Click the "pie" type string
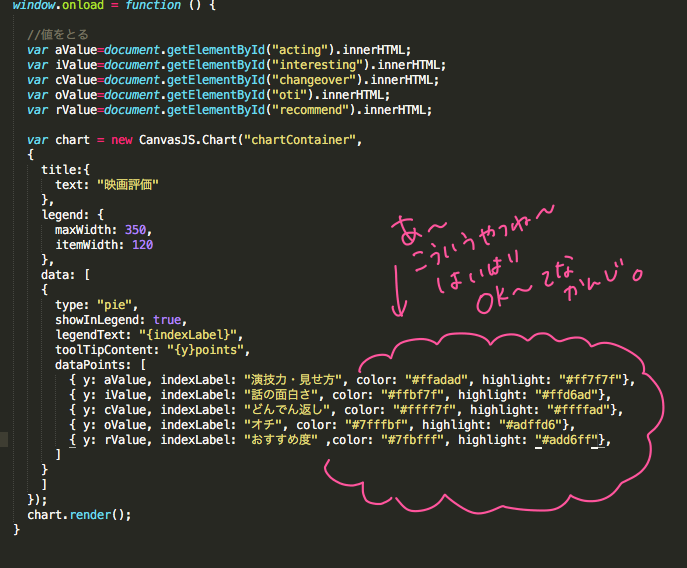Viewport: 687px width, 568px height. click(x=114, y=305)
